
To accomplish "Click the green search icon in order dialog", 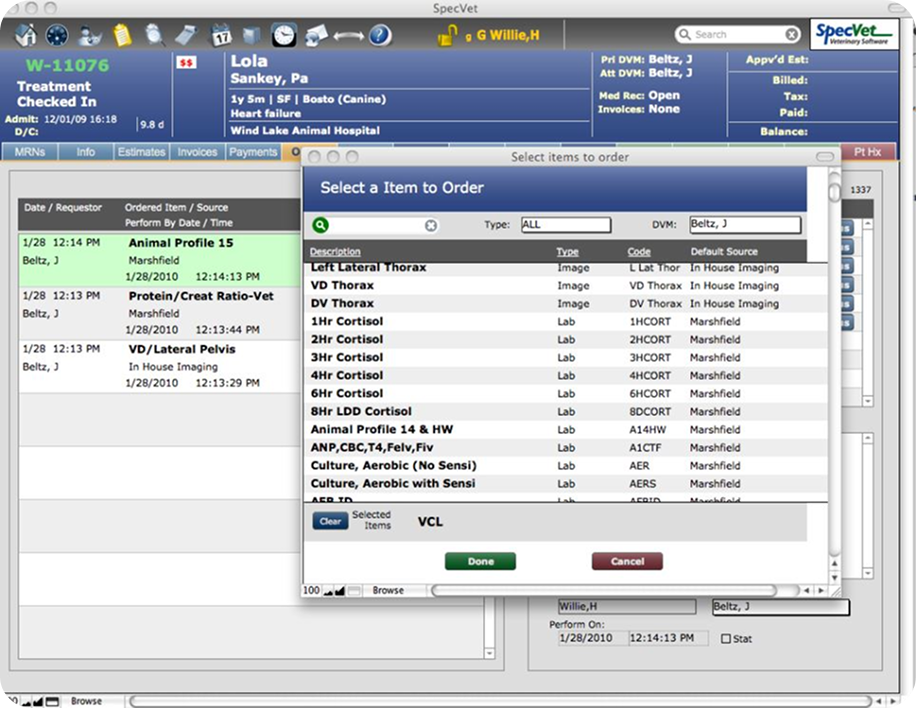I will 320,225.
